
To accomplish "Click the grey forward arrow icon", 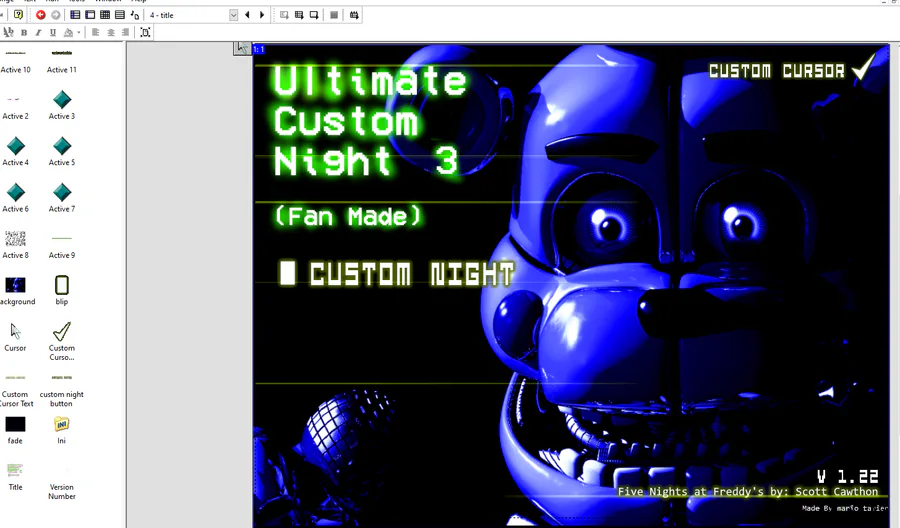I will click(56, 15).
